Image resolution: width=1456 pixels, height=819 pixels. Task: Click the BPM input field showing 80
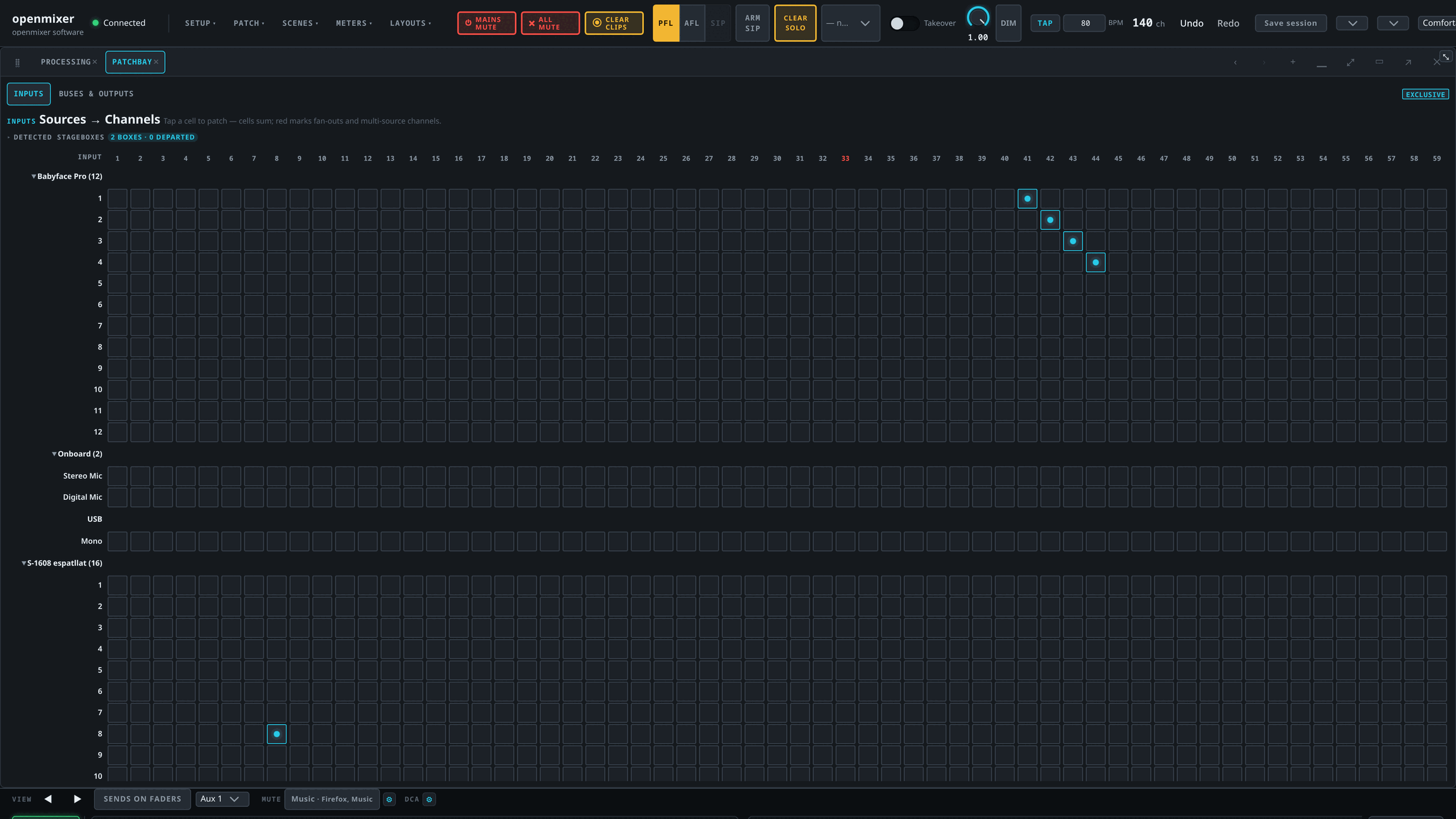click(1084, 23)
